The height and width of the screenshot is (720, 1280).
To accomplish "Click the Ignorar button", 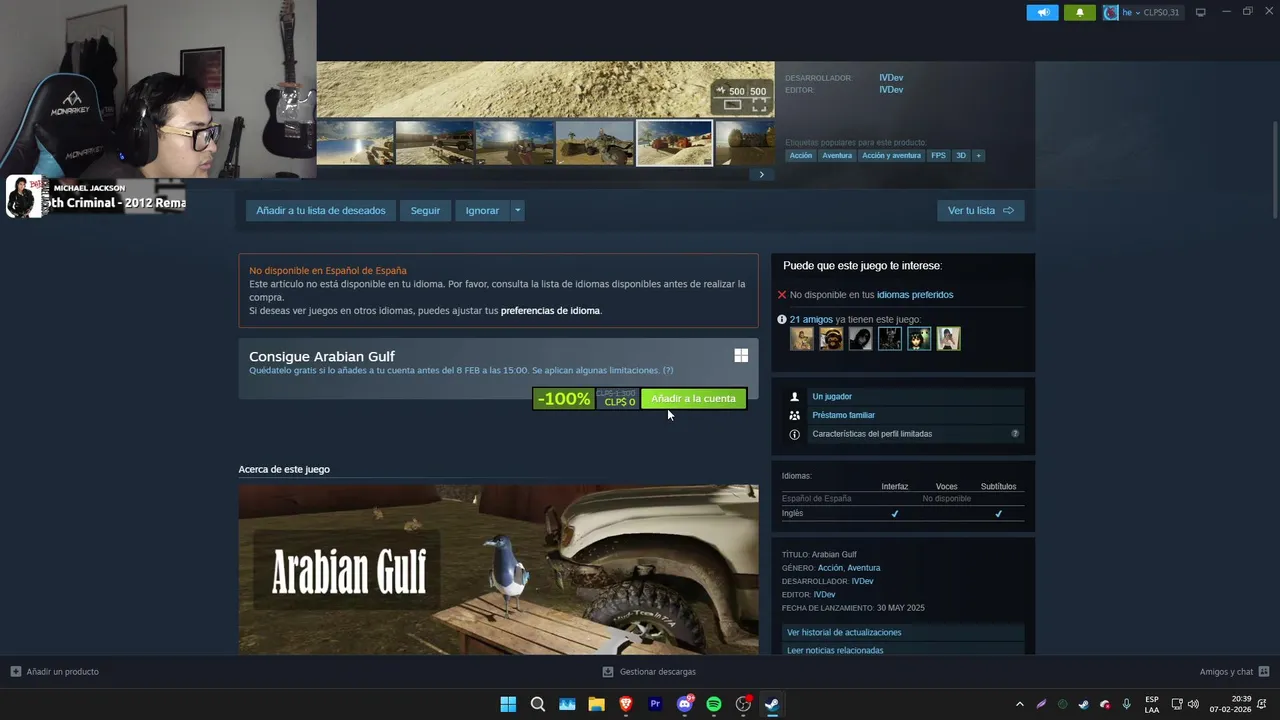I will [482, 210].
